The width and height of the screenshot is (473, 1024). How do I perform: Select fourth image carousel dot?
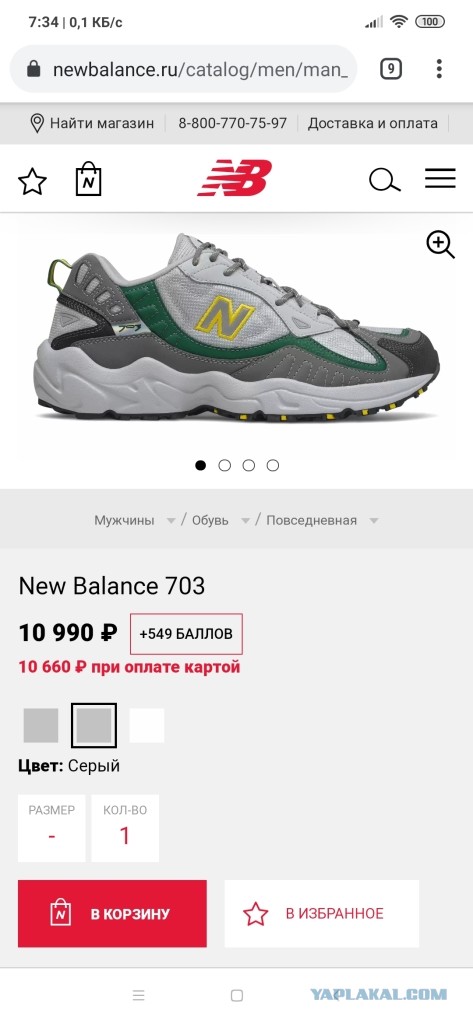(x=273, y=465)
